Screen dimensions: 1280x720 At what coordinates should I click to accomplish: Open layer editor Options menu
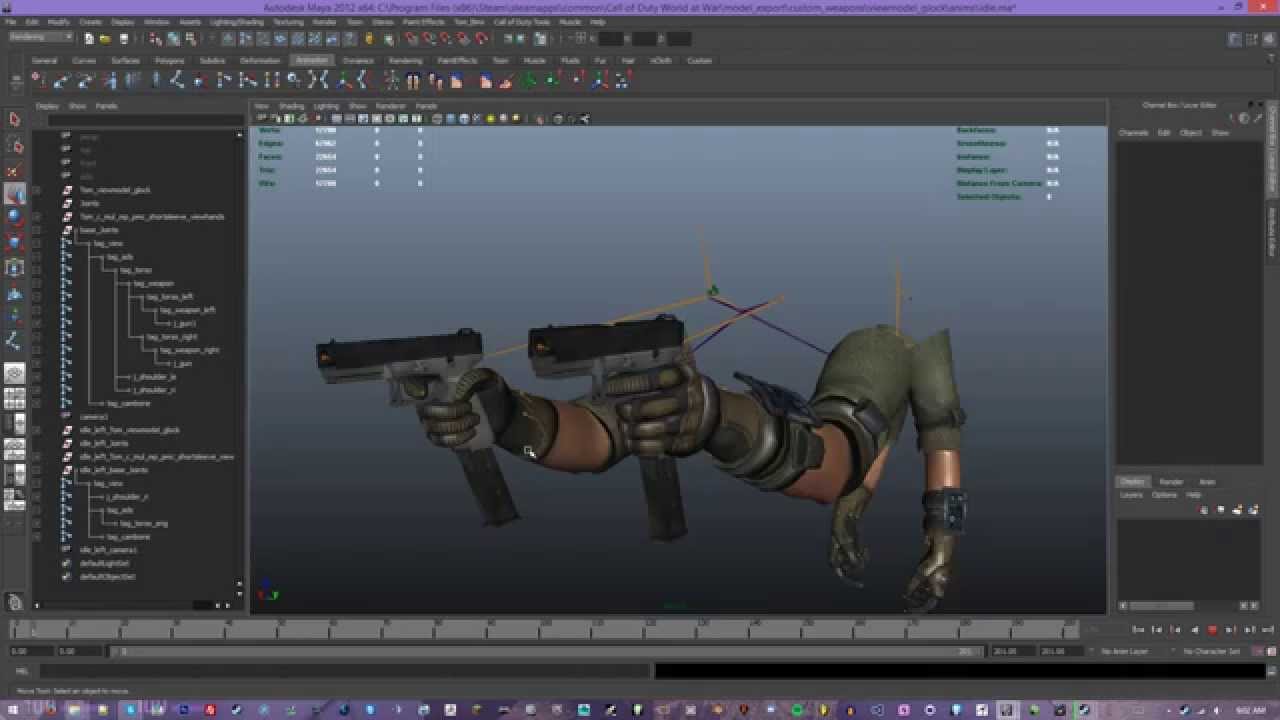point(1164,495)
